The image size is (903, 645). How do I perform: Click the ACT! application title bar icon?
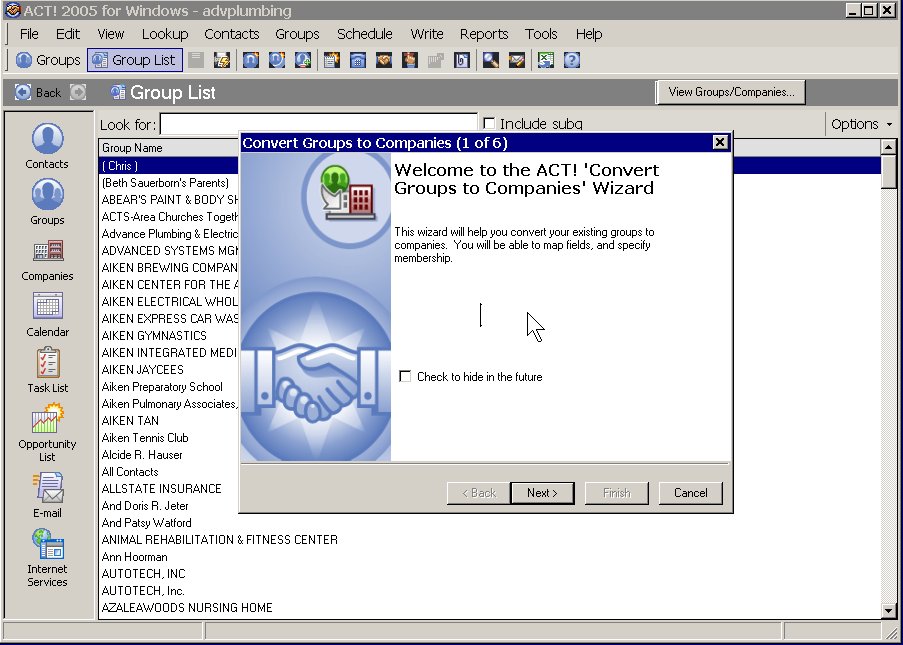pyautogui.click(x=12, y=10)
